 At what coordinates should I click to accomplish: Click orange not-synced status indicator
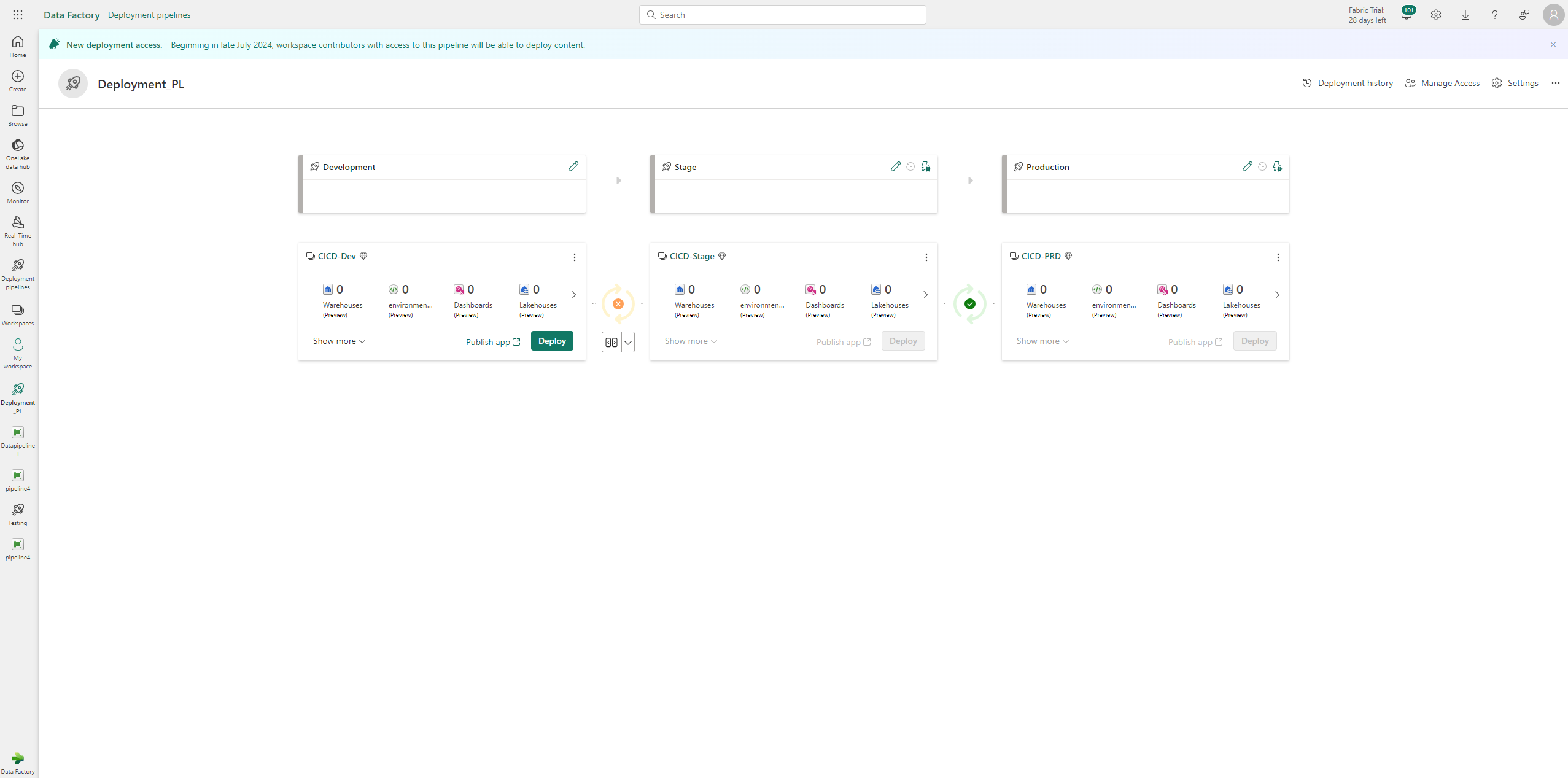[x=618, y=304]
